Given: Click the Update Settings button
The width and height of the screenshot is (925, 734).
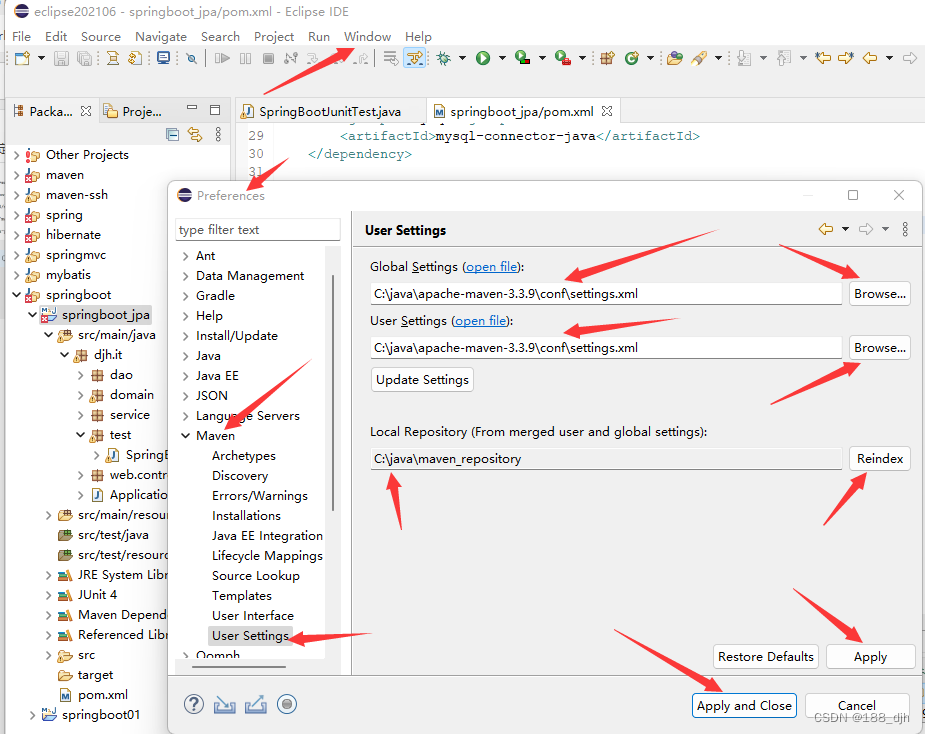Looking at the screenshot, I should 422,379.
